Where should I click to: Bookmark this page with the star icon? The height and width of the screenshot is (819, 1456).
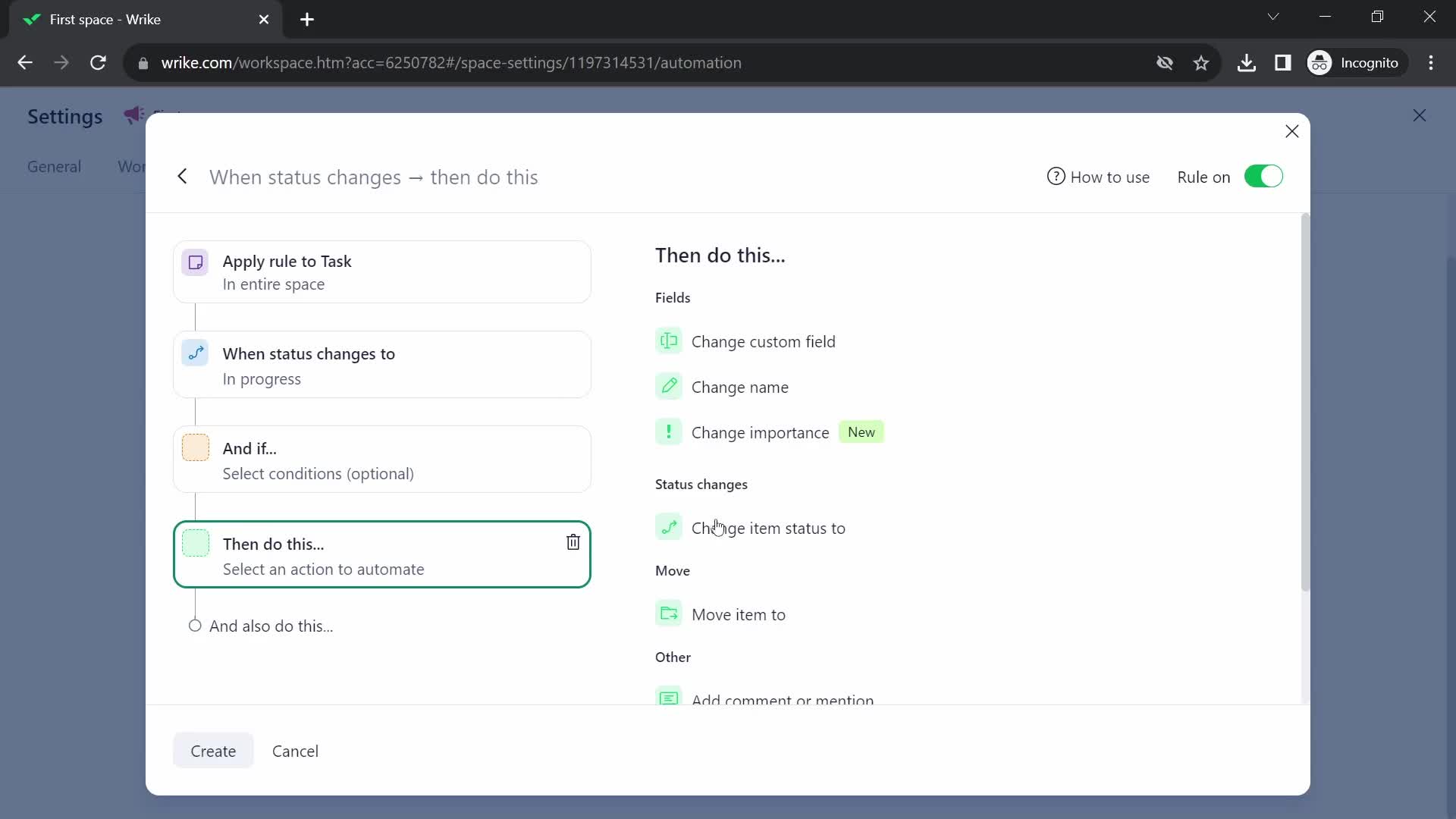point(1201,63)
